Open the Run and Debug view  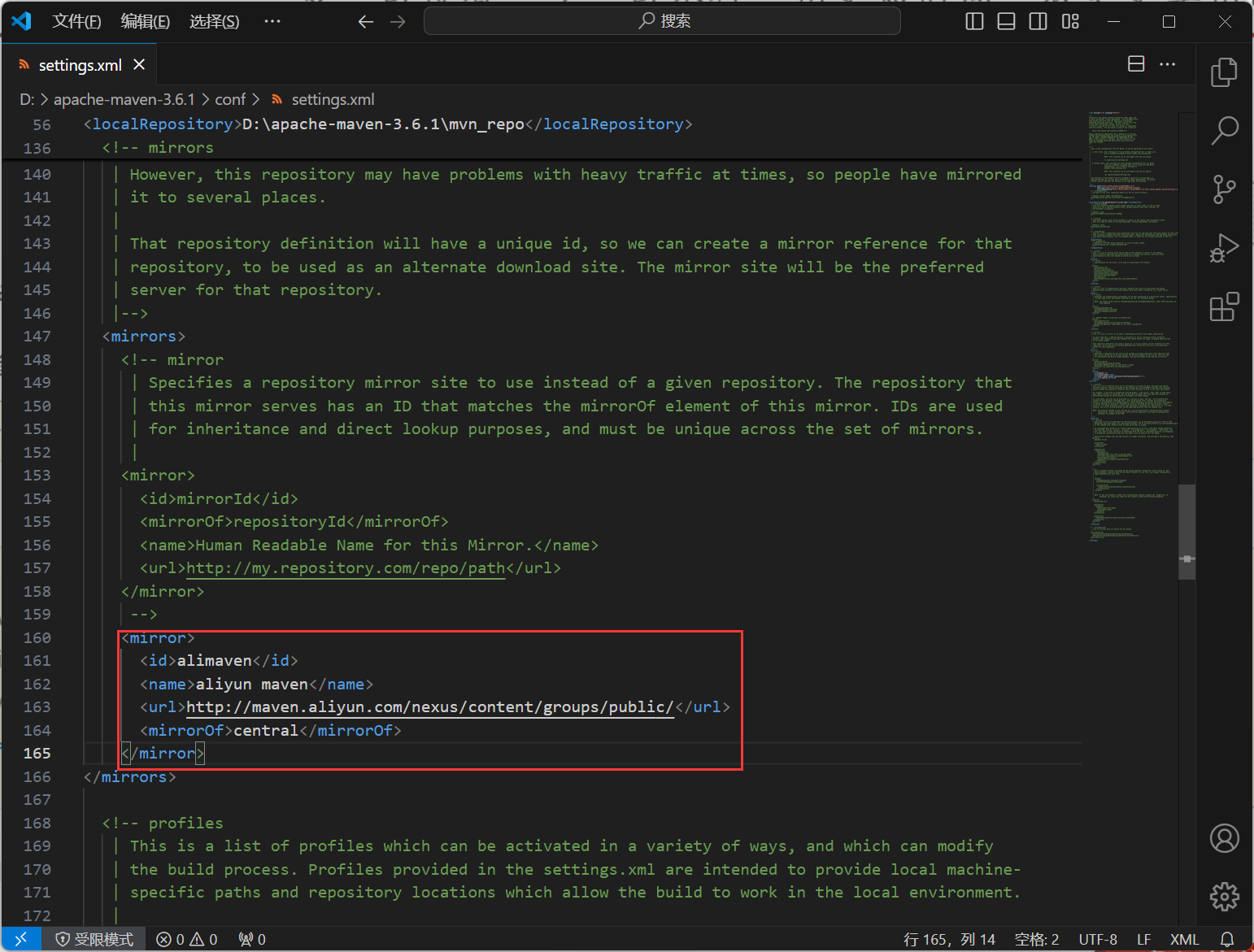(x=1224, y=248)
